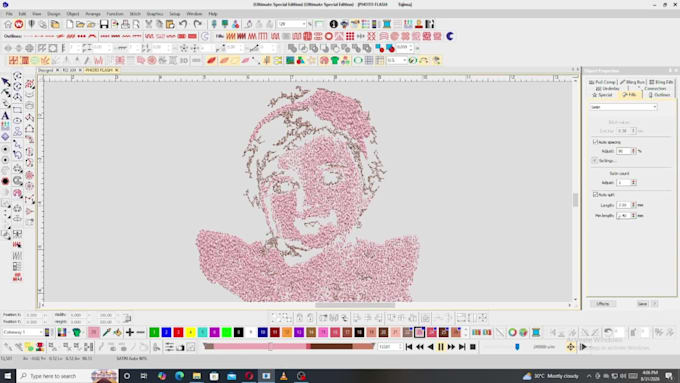Pause the stitch player
This screenshot has height=383, width=680.
coord(441,347)
